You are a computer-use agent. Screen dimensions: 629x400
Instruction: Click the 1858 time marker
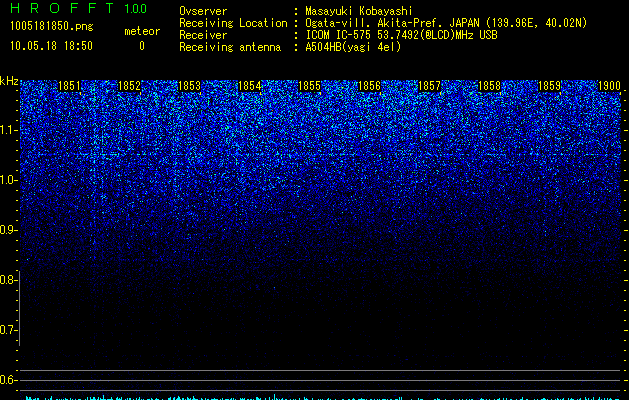coord(490,86)
